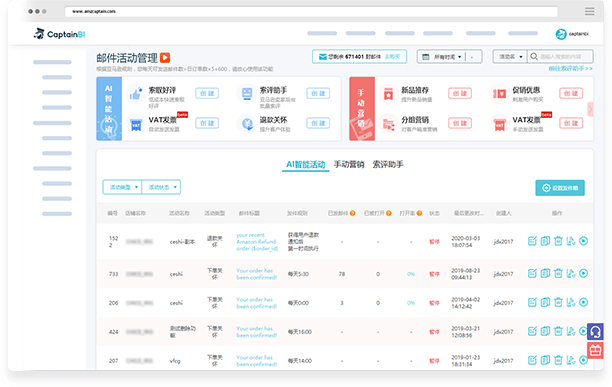
Task: Click the help icon beside 打开率 column
Action: point(419,213)
